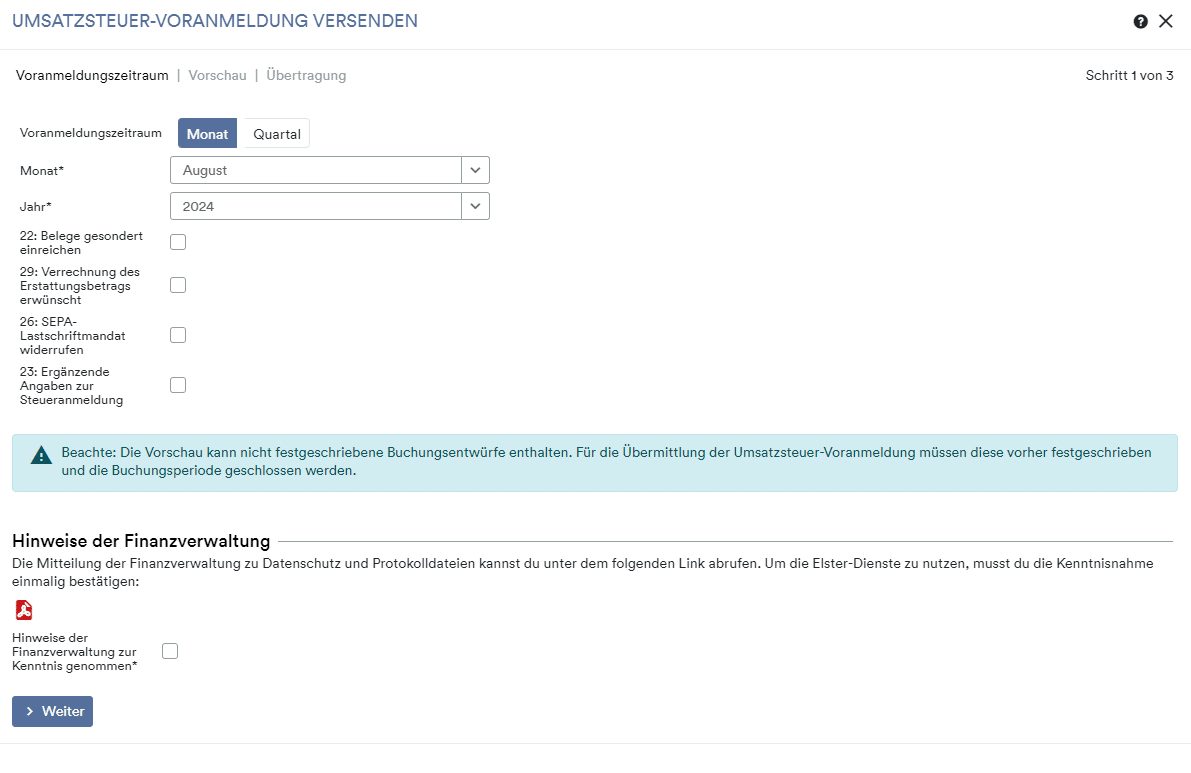Viewport: 1191px width, 773px height.
Task: Click the 'Beachte: Die Vorschau' notice text
Action: (x=606, y=462)
